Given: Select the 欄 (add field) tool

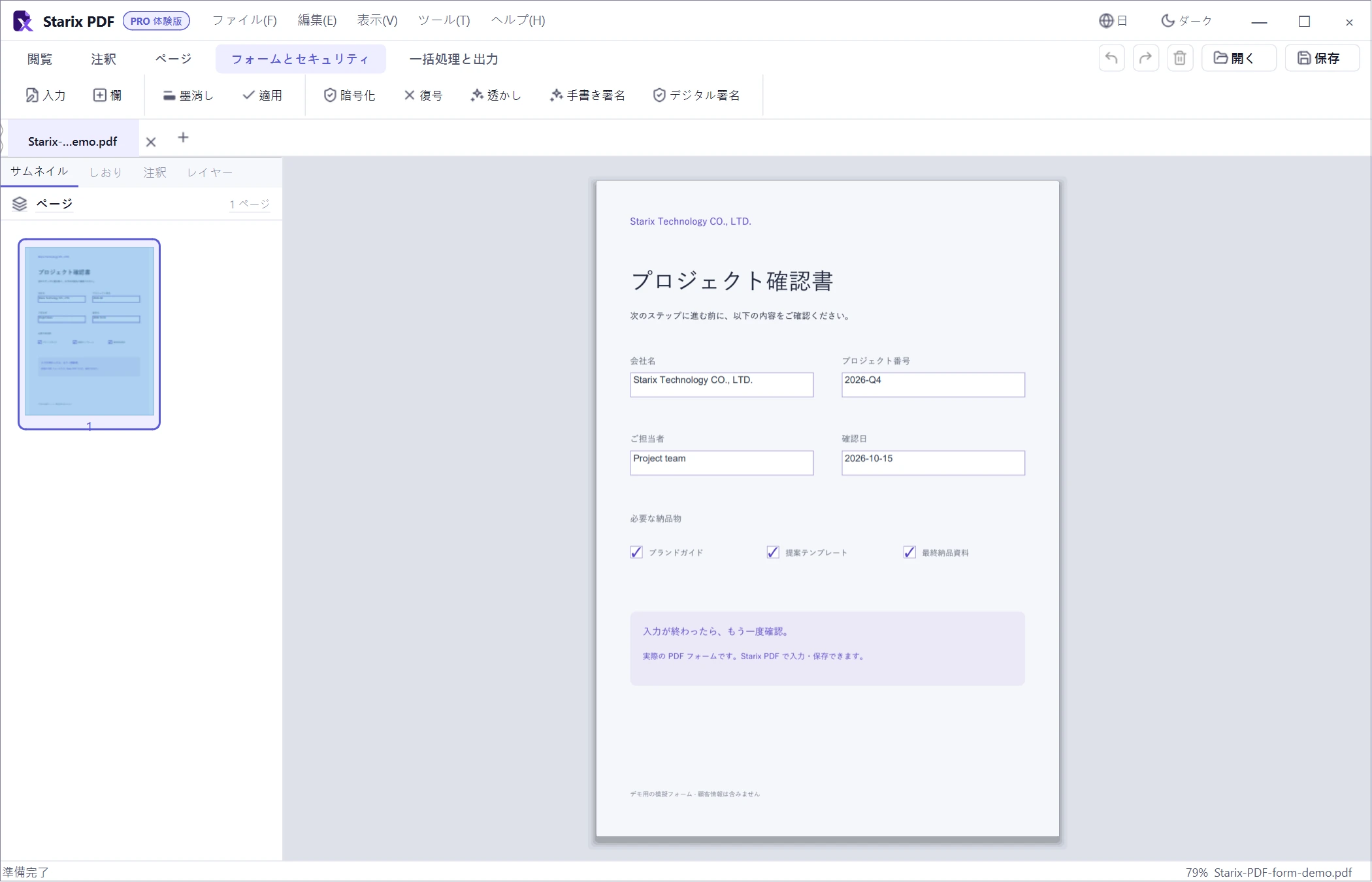Looking at the screenshot, I should (x=107, y=95).
